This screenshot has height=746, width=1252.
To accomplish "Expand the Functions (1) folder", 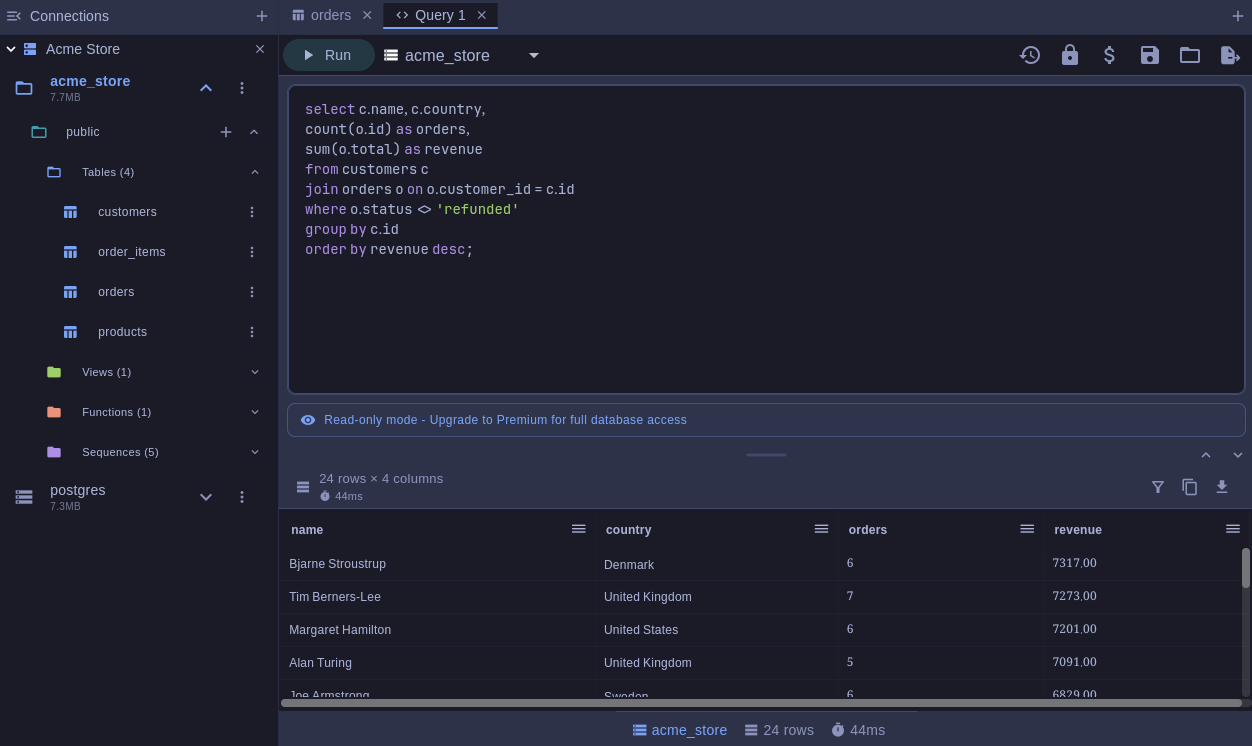I will (x=255, y=412).
